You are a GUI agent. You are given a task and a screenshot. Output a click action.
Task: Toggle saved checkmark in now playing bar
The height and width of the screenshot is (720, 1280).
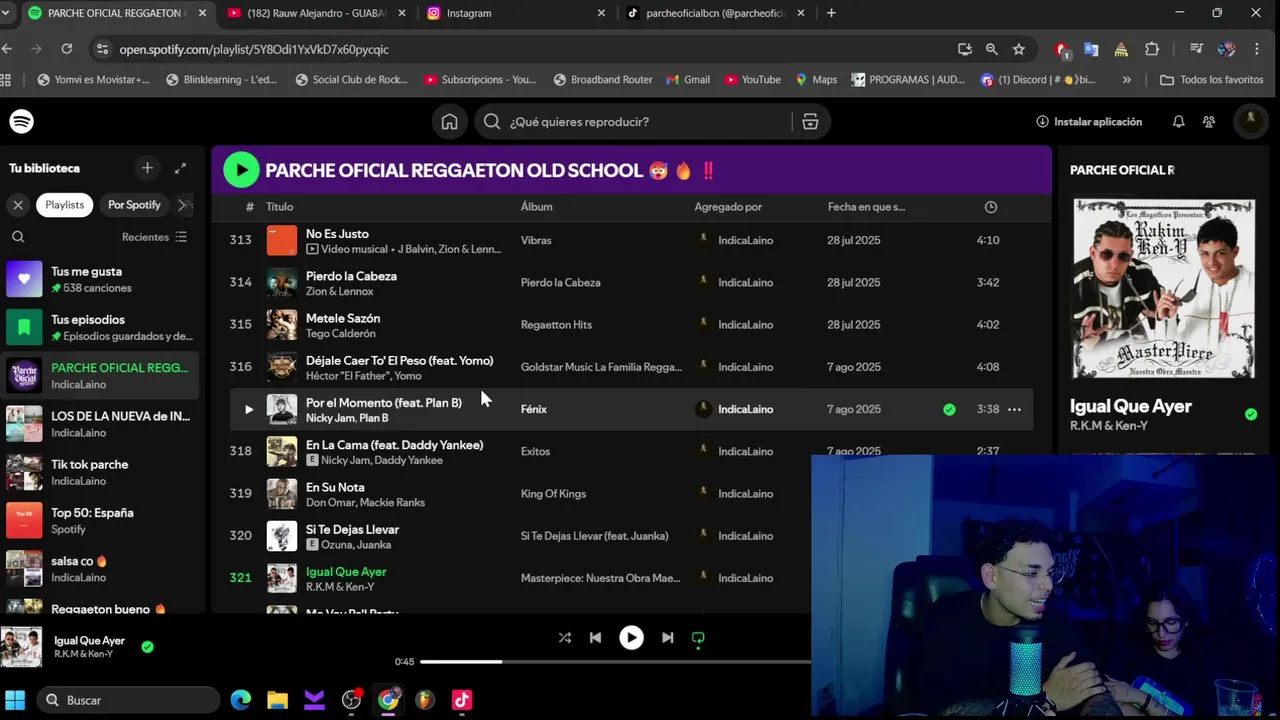147,647
